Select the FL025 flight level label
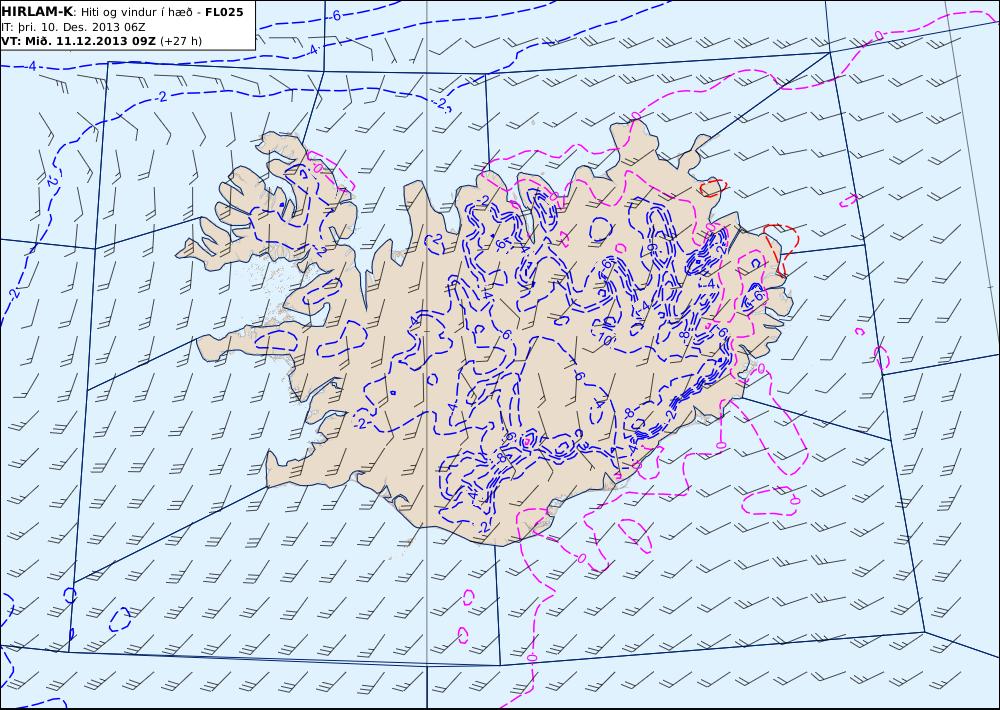Image resolution: width=1000 pixels, height=710 pixels. (x=224, y=12)
